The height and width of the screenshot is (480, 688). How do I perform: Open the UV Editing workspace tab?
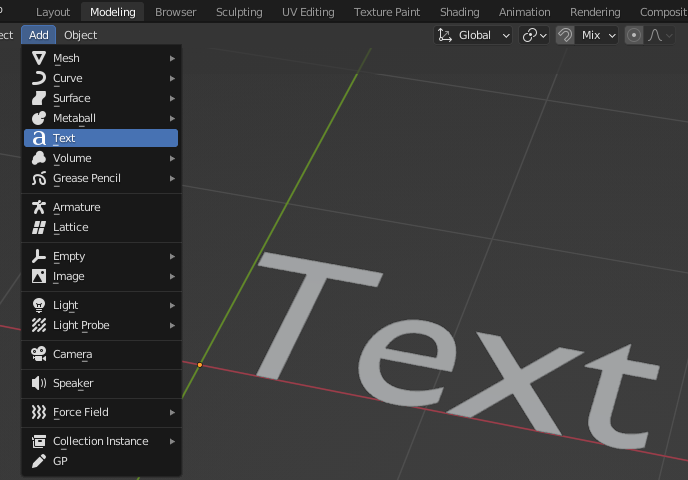pos(308,12)
